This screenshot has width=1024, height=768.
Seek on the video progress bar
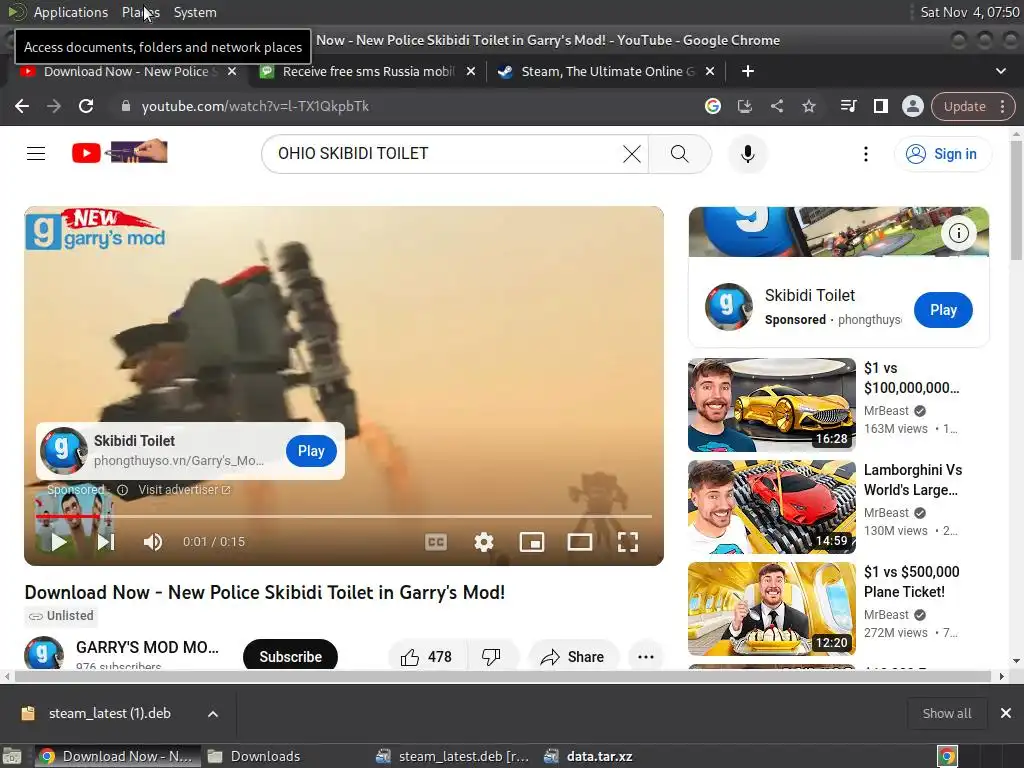344,516
